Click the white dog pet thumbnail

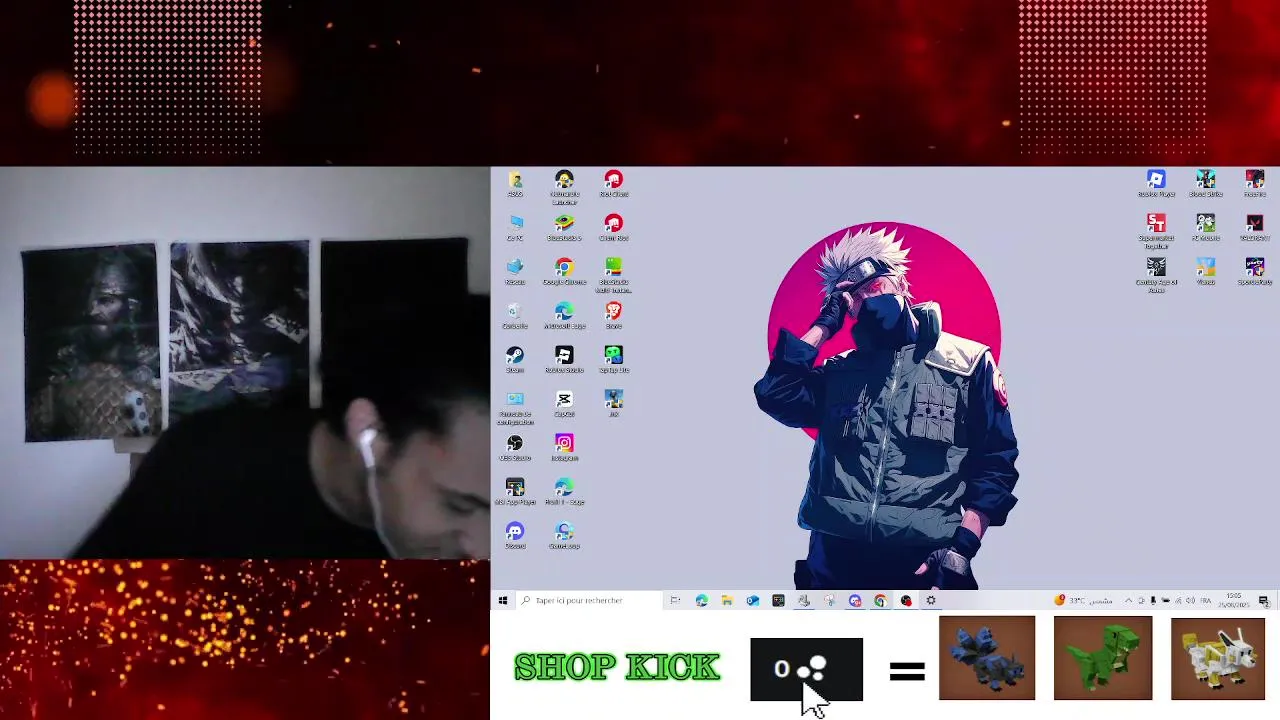pyautogui.click(x=1218, y=658)
